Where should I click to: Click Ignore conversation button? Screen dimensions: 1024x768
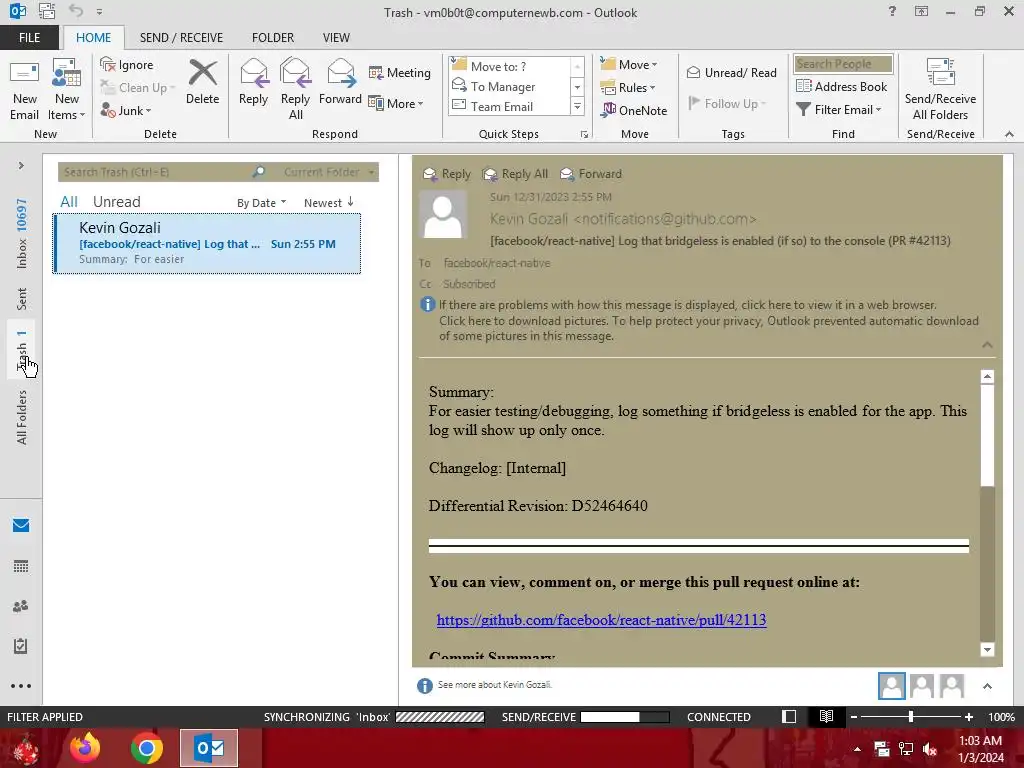coord(127,65)
